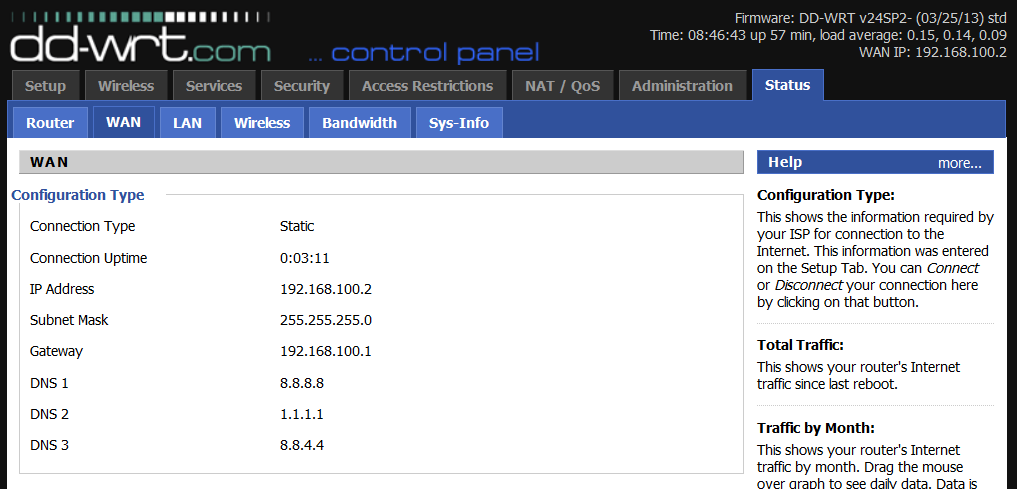
Task: Click the Gateway address 192.168.100.1
Action: 326,352
